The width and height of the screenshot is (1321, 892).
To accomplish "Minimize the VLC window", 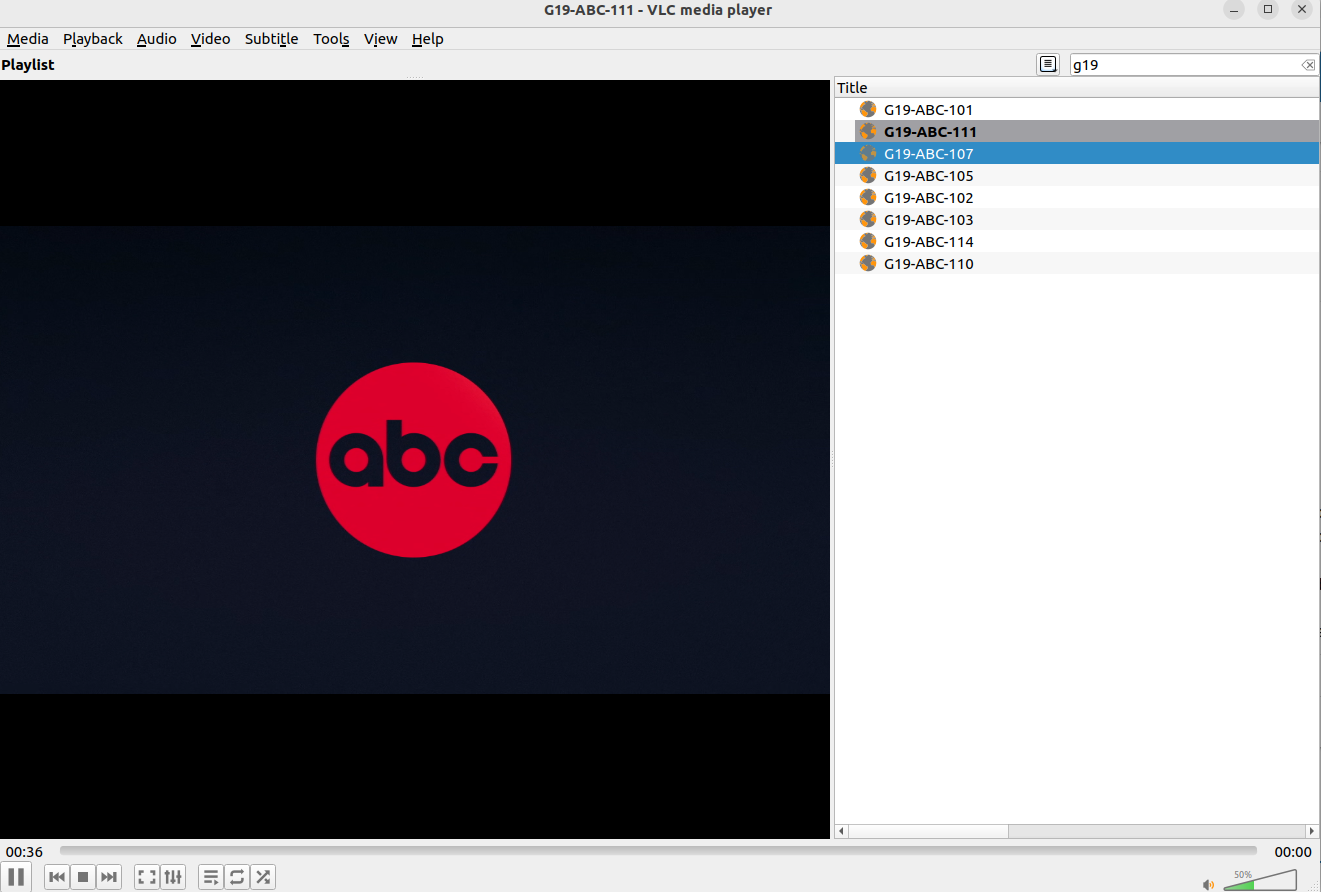I will coord(1236,10).
